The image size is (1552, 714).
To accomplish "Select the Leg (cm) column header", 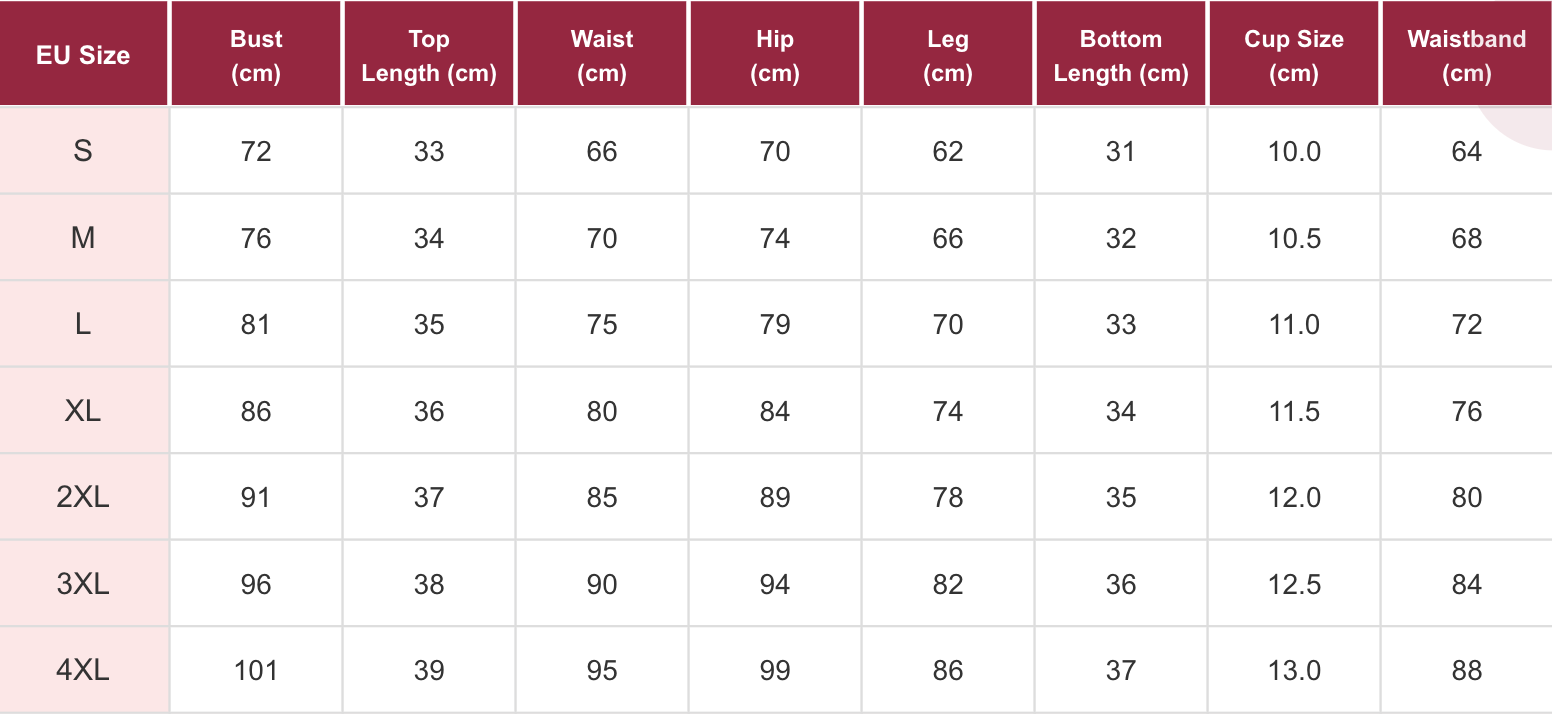I will (x=948, y=55).
